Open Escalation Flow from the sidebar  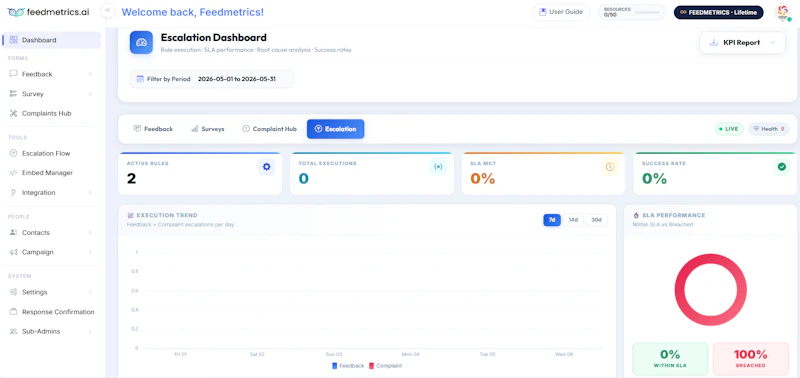(x=52, y=153)
